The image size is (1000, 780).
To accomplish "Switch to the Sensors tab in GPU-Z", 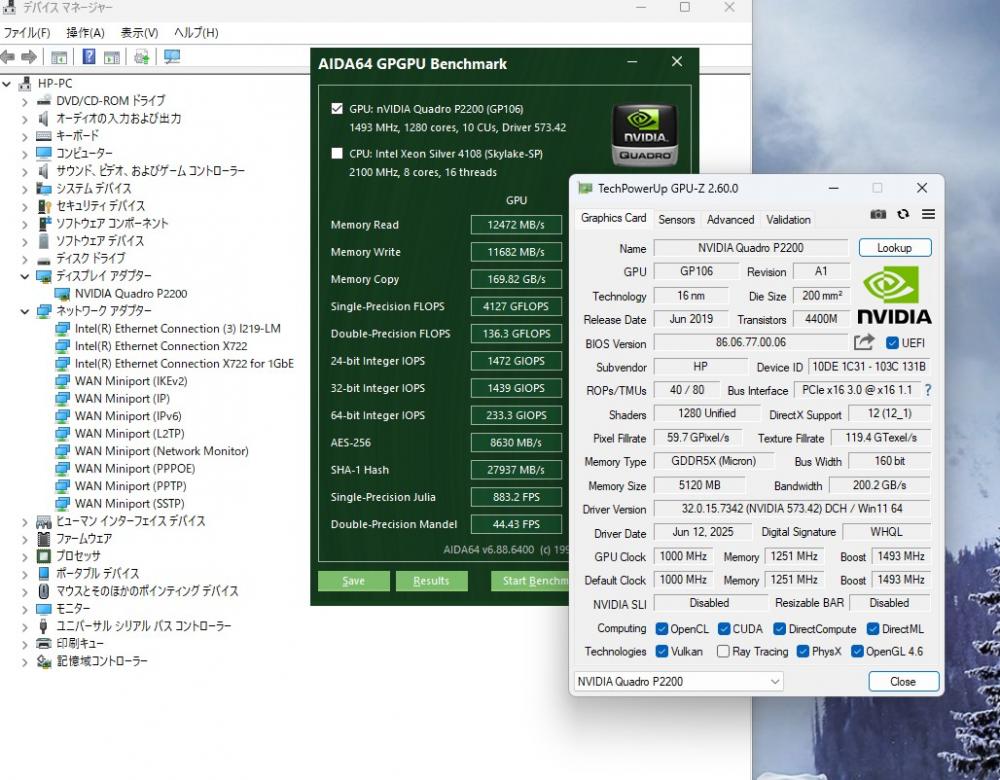I will pos(677,219).
